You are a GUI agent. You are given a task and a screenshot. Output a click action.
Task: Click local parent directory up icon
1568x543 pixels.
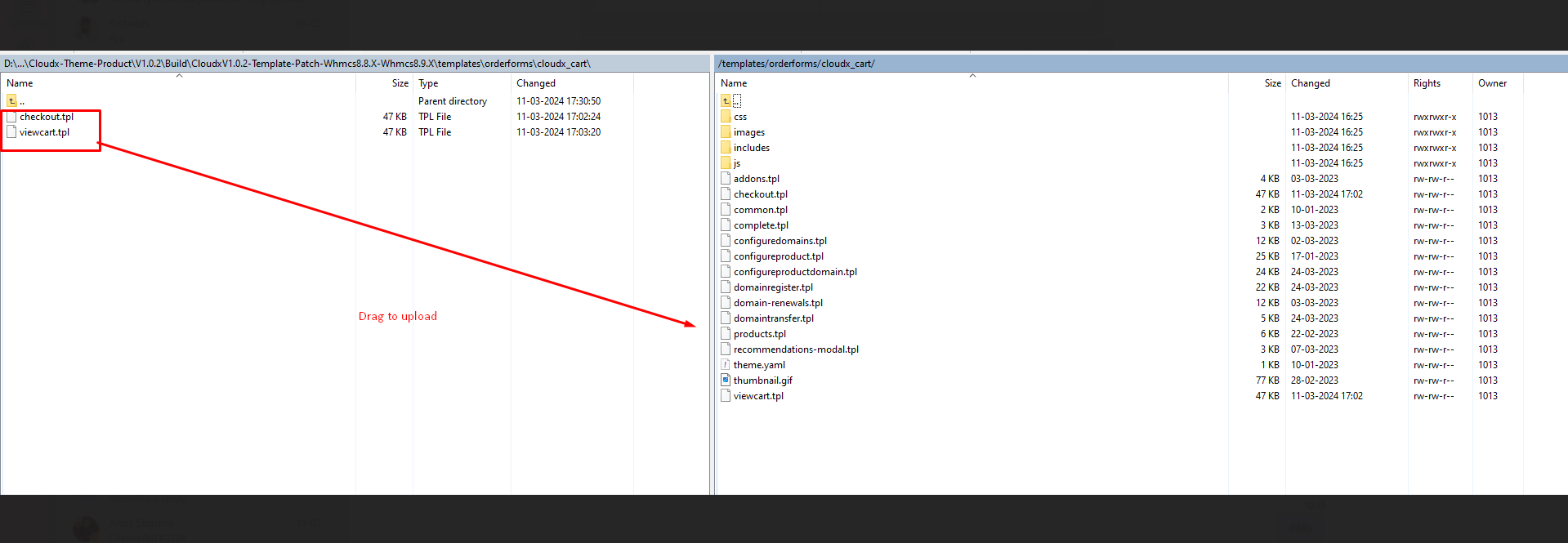11,101
